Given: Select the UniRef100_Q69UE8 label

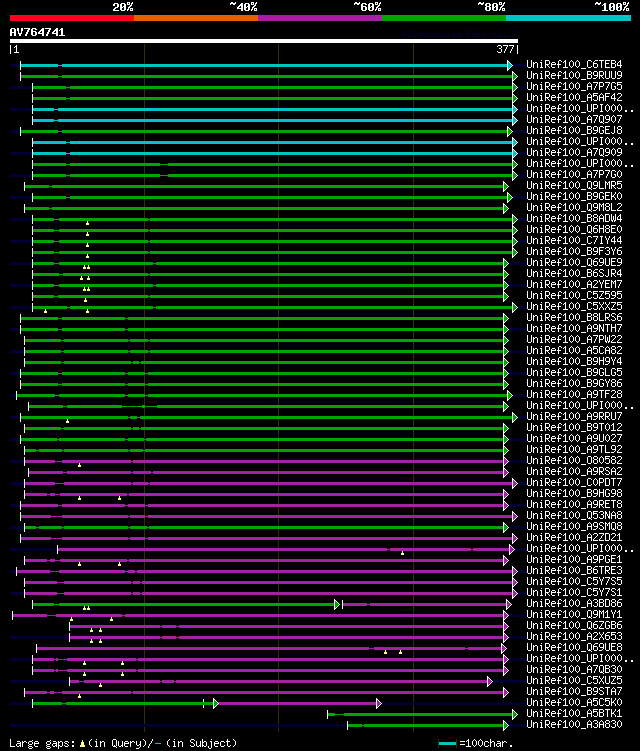Looking at the screenshot, I should (574, 648).
